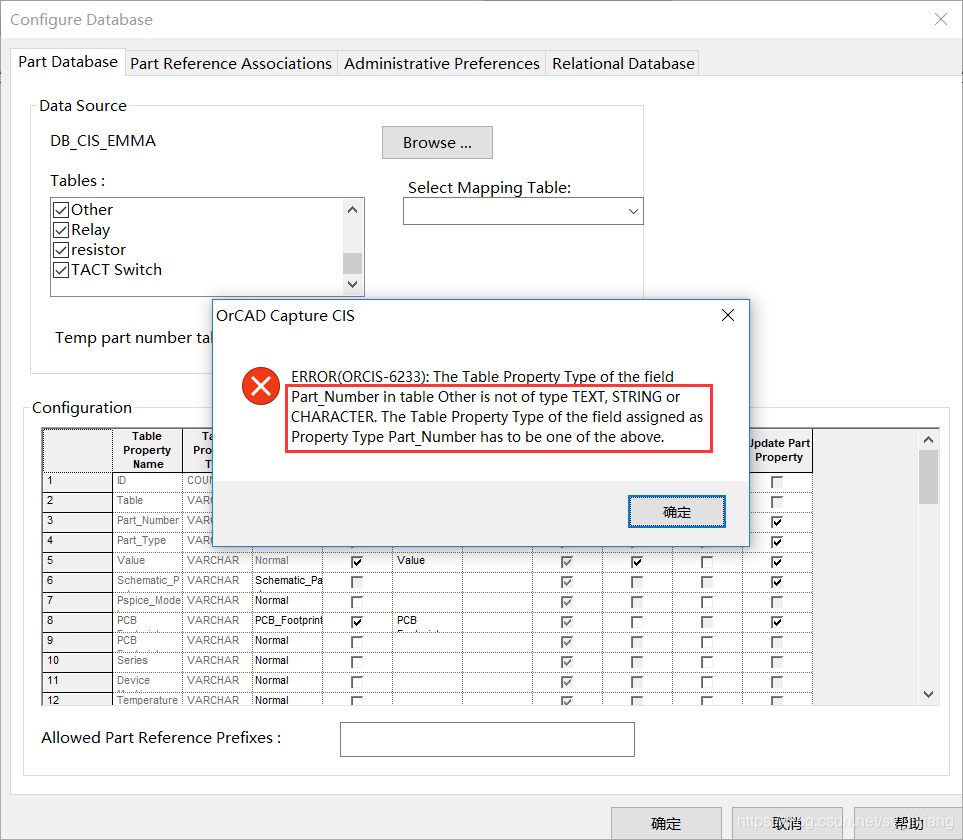963x840 pixels.
Task: Toggle Update Part Property for Series row
Action: pos(777,662)
